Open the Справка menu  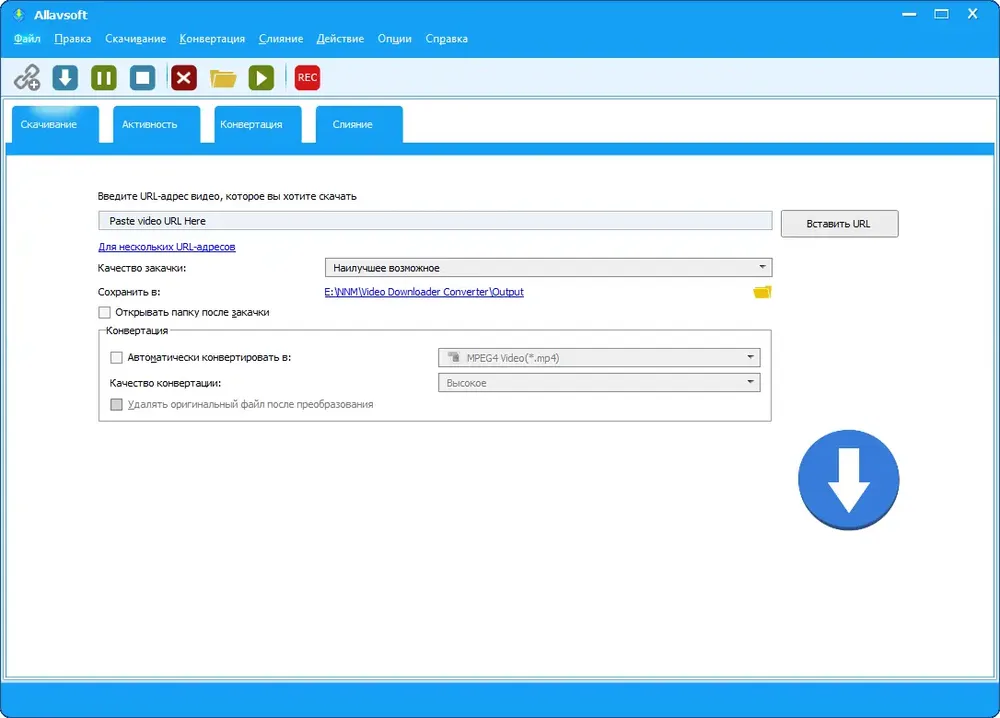point(446,39)
